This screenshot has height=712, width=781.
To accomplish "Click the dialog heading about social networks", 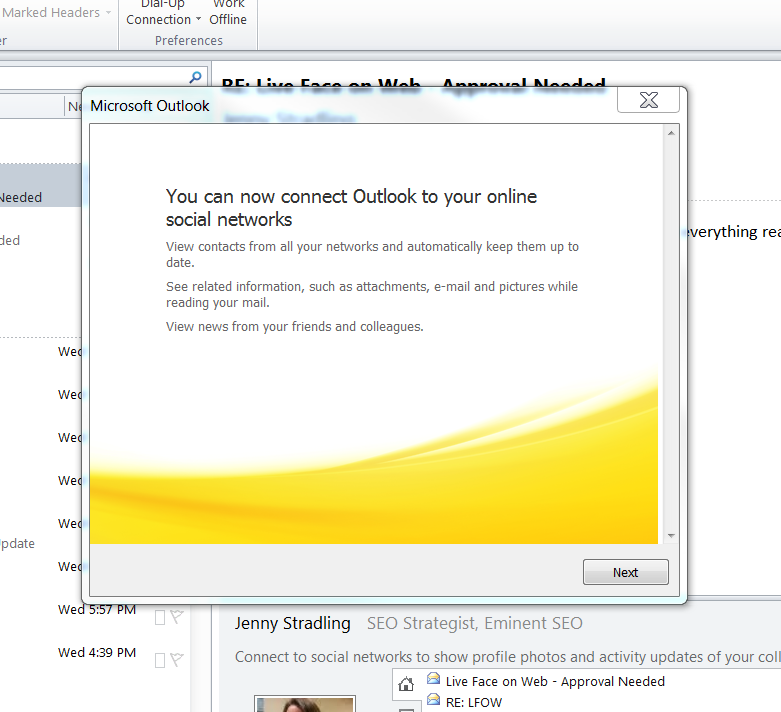I will (351, 208).
